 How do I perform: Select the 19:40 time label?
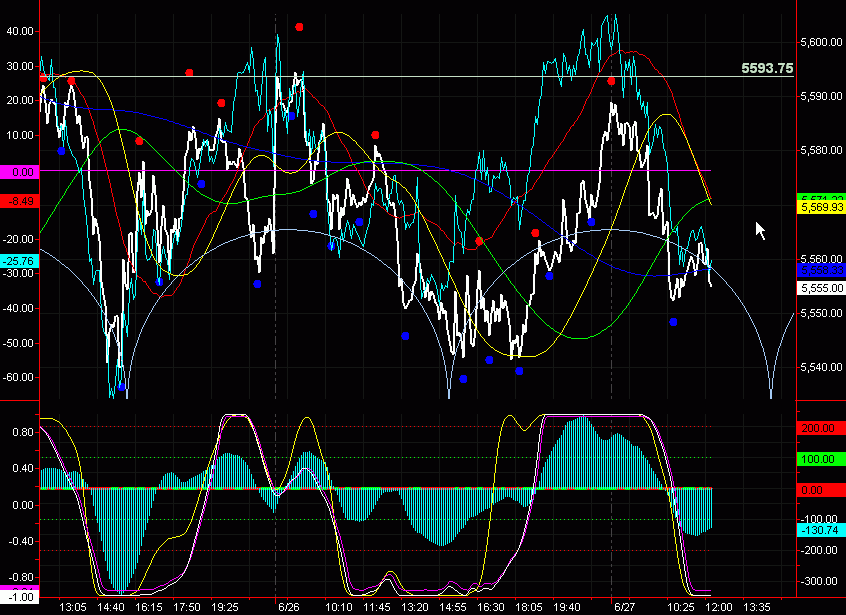[567, 607]
